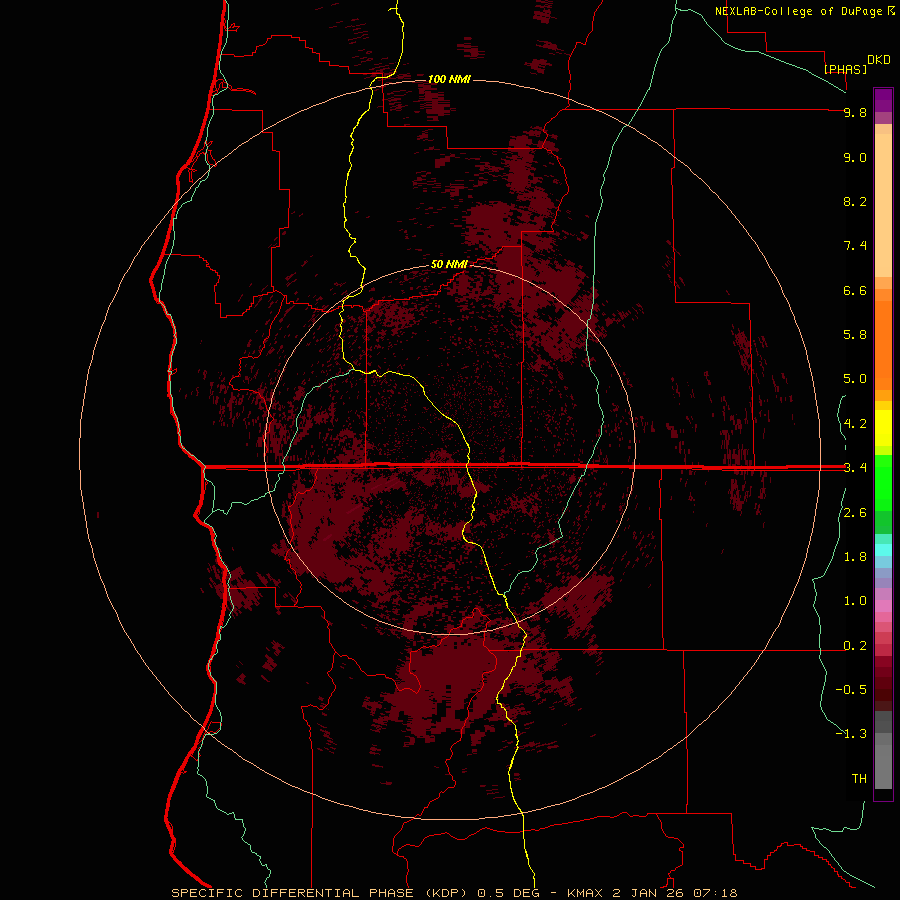The image size is (900, 900).
Task: Click the 100 NMI range ring label
Action: pos(449,79)
